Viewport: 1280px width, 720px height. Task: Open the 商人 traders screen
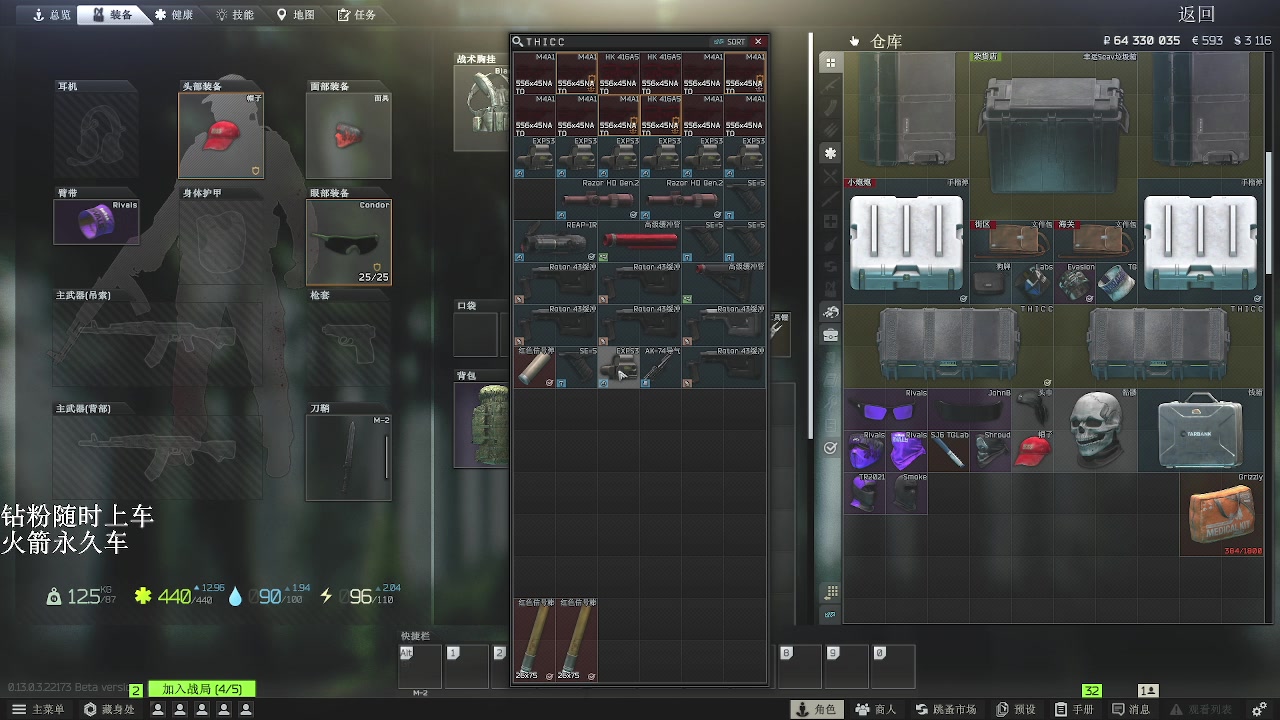tap(876, 709)
